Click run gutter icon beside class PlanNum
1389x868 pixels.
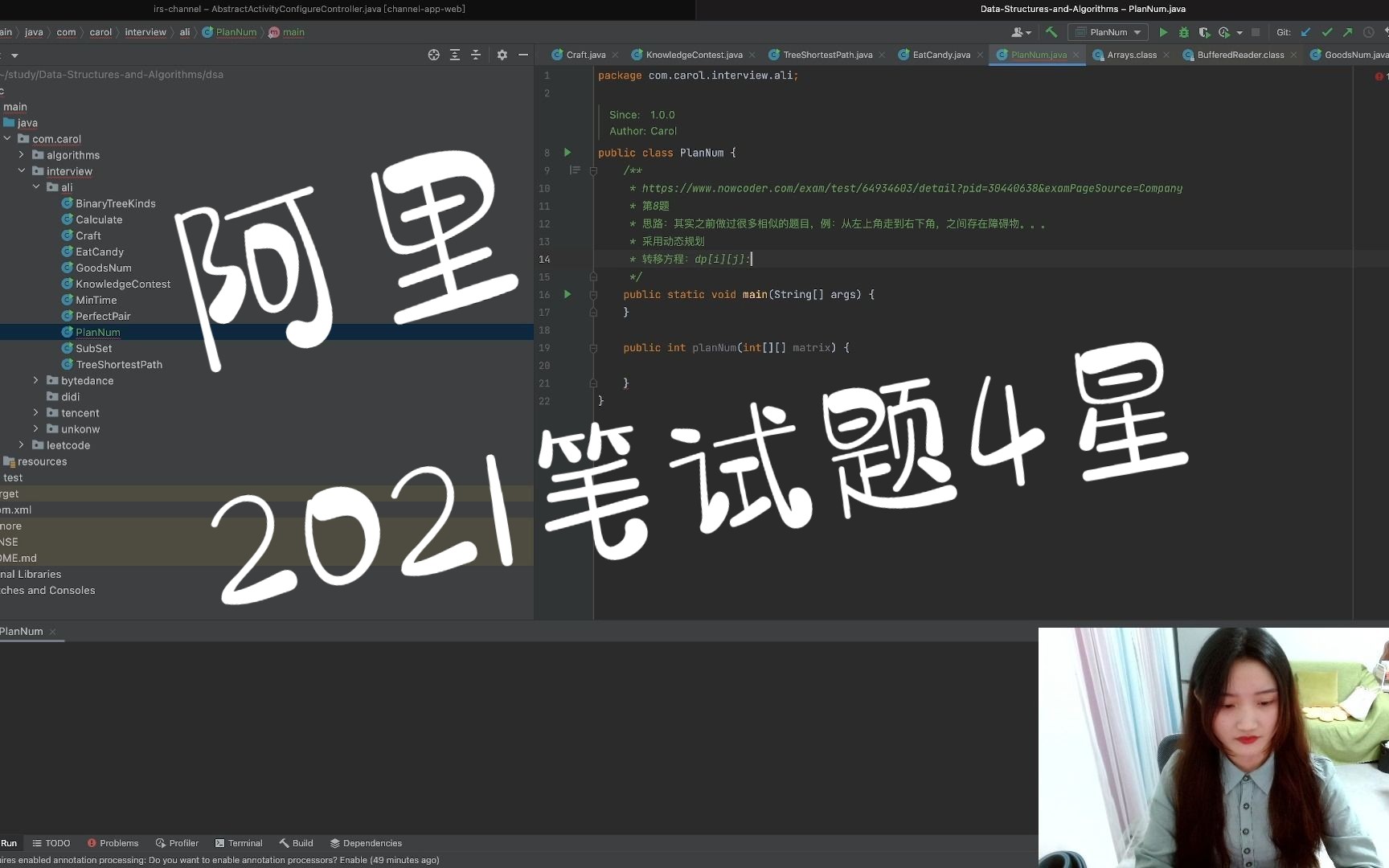pos(567,152)
